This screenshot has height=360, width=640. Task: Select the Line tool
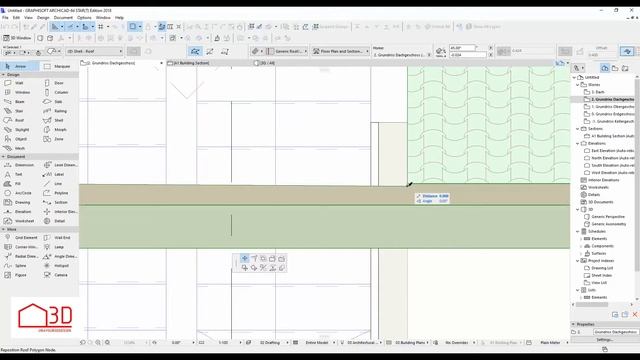coord(59,184)
